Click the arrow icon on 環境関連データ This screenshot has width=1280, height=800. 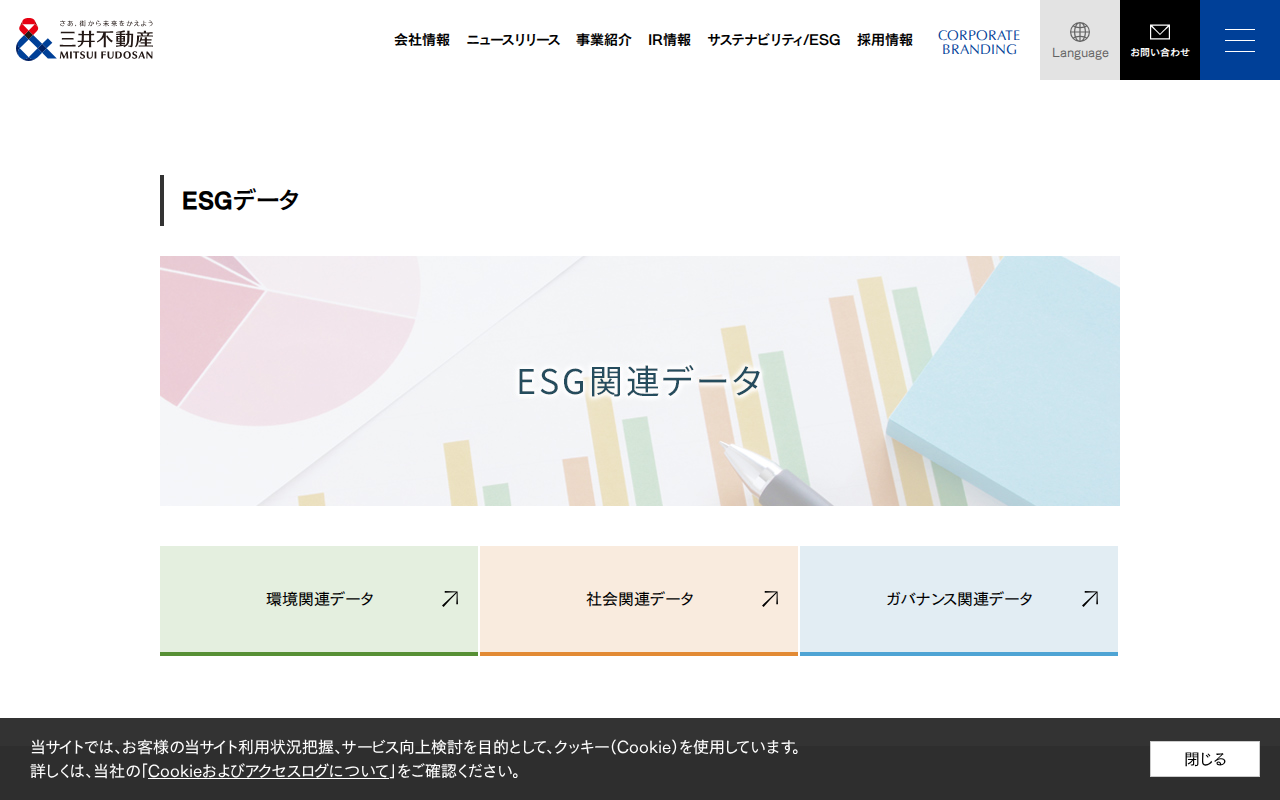[x=450, y=599]
